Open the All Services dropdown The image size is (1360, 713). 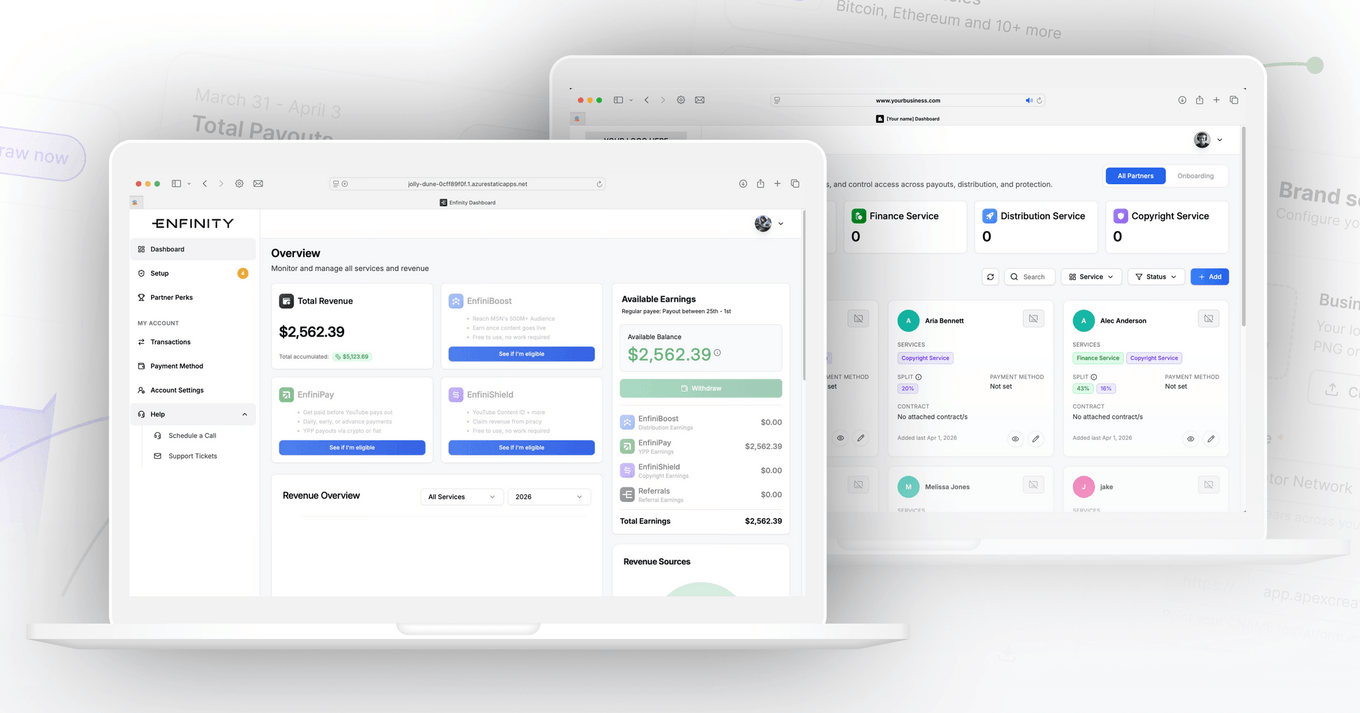pos(461,496)
